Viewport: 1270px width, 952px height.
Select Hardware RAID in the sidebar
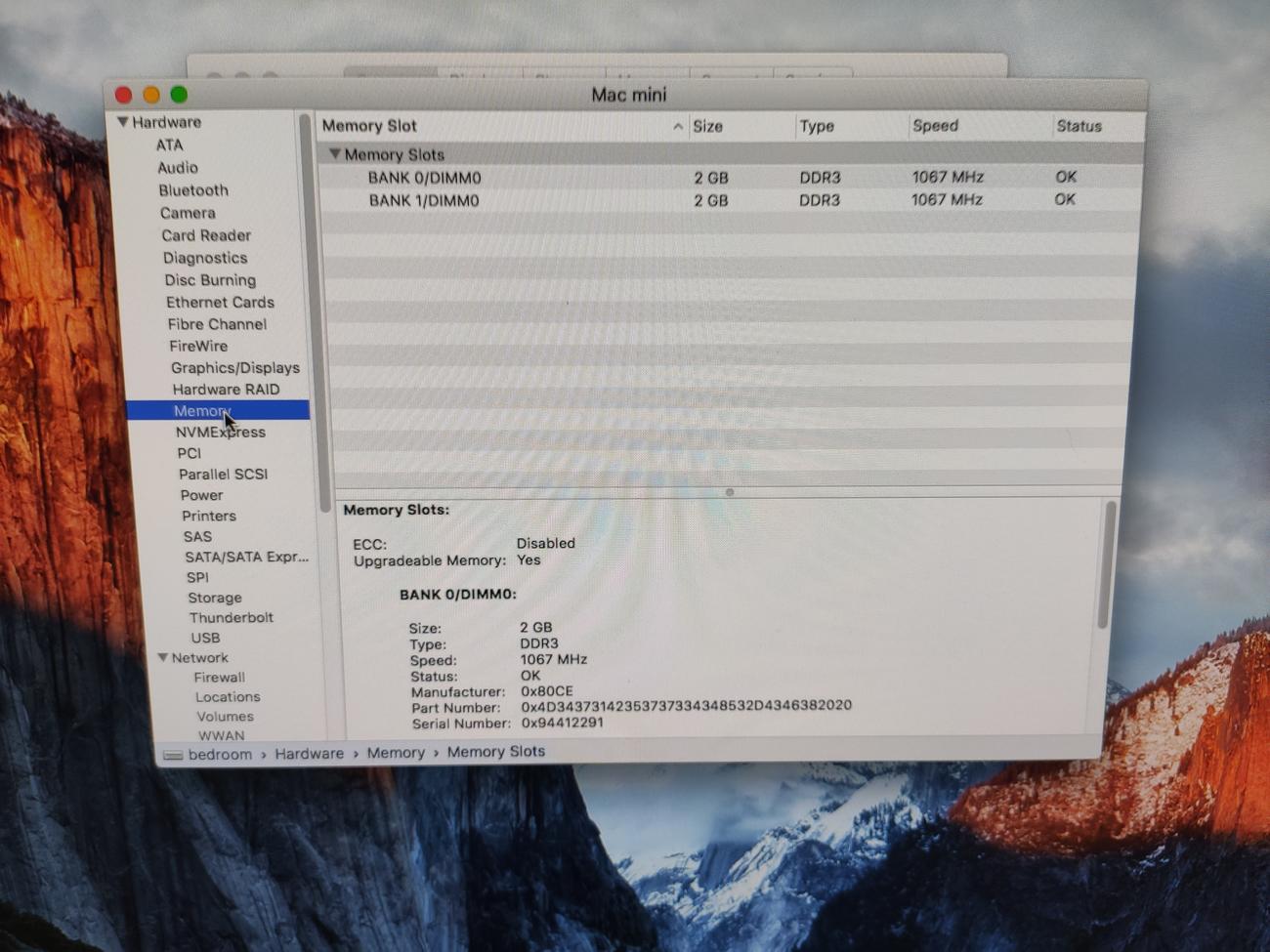click(x=226, y=390)
